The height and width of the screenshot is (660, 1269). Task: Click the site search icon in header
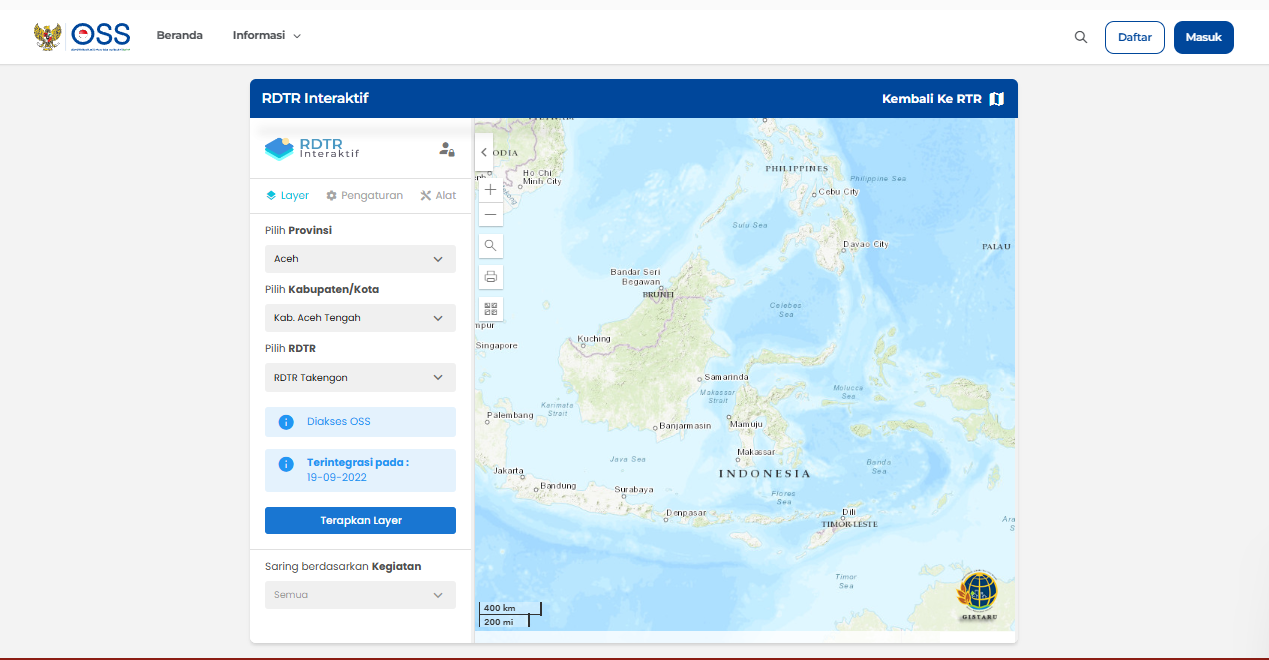coord(1080,37)
